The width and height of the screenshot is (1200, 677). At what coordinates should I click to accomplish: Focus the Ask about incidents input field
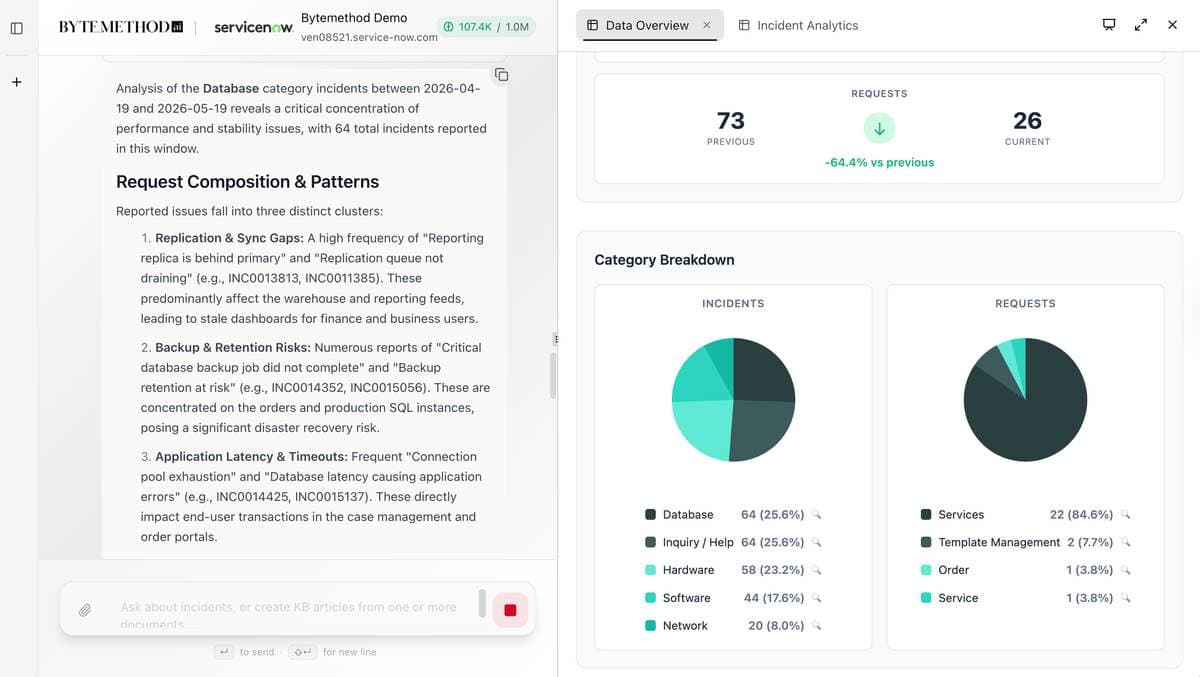pyautogui.click(x=290, y=609)
